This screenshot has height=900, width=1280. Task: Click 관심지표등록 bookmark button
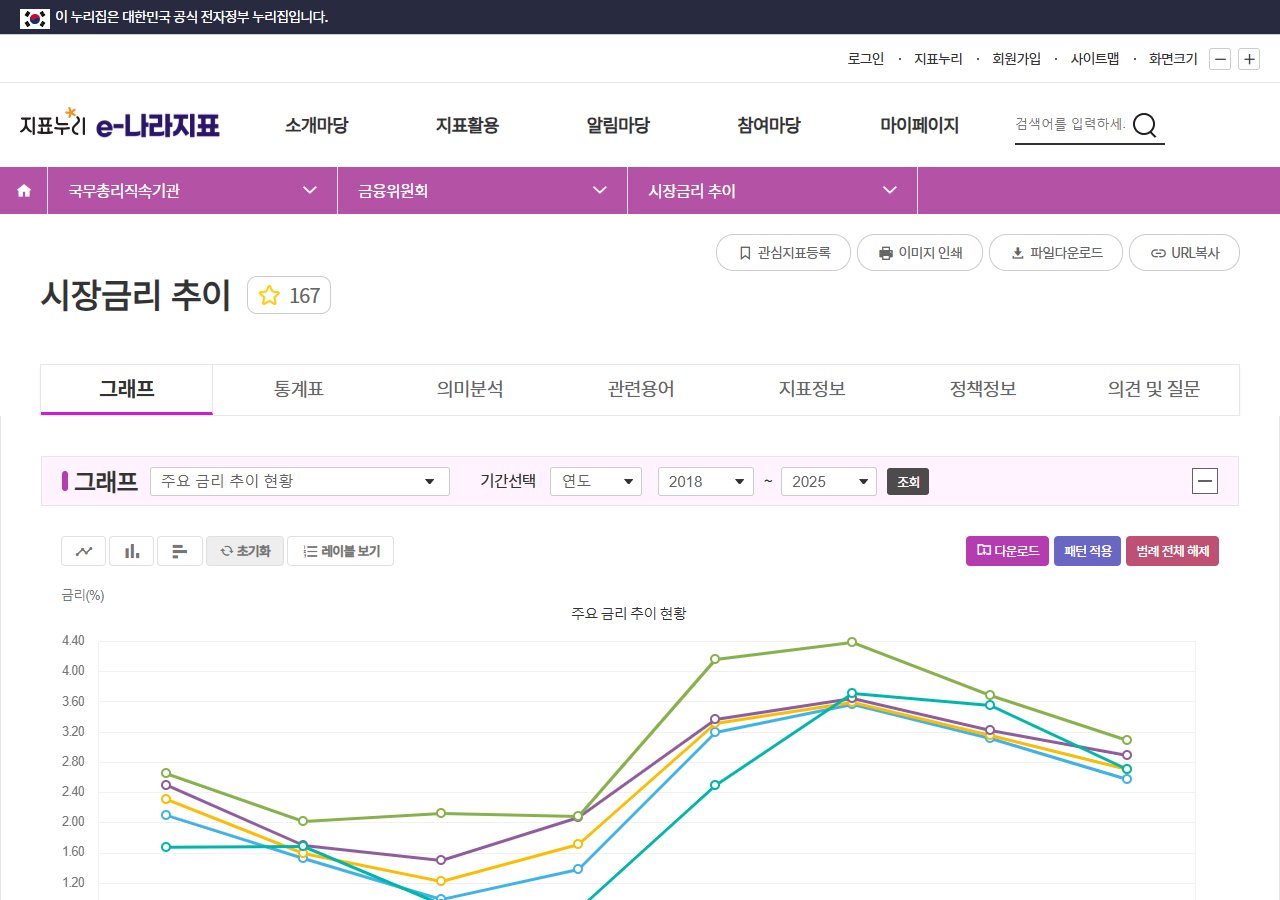point(783,253)
